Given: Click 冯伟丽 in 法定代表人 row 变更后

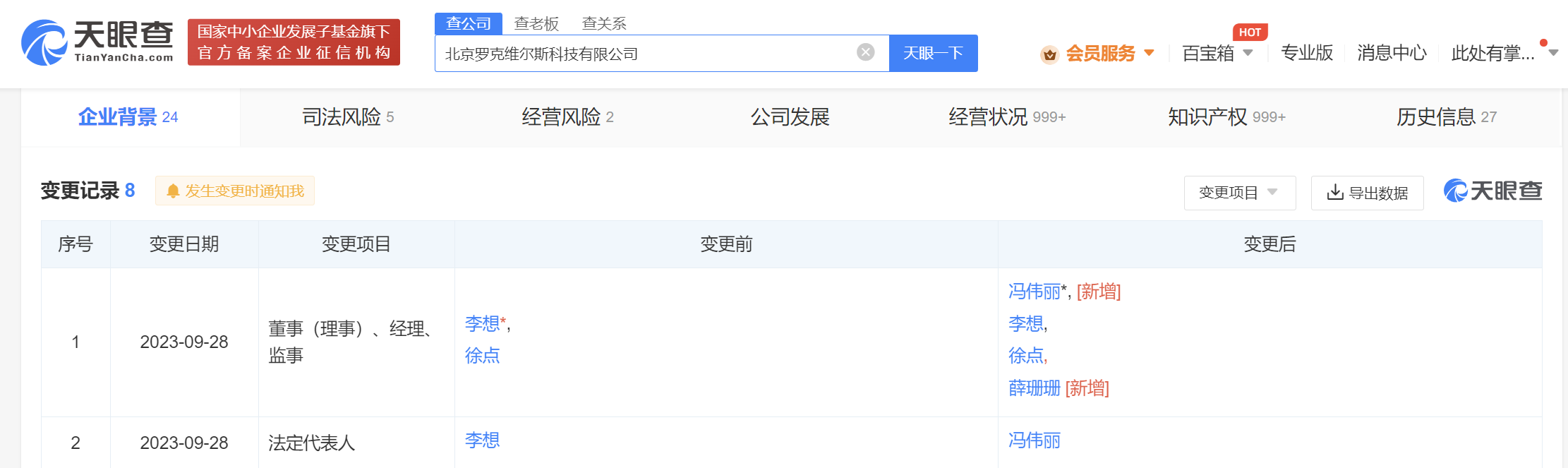Looking at the screenshot, I should coord(1035,440).
